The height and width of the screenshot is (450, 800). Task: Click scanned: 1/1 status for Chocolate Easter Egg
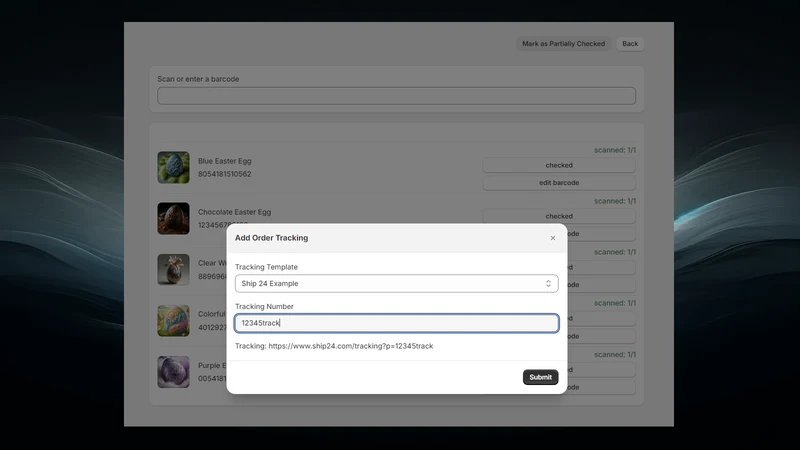click(615, 201)
